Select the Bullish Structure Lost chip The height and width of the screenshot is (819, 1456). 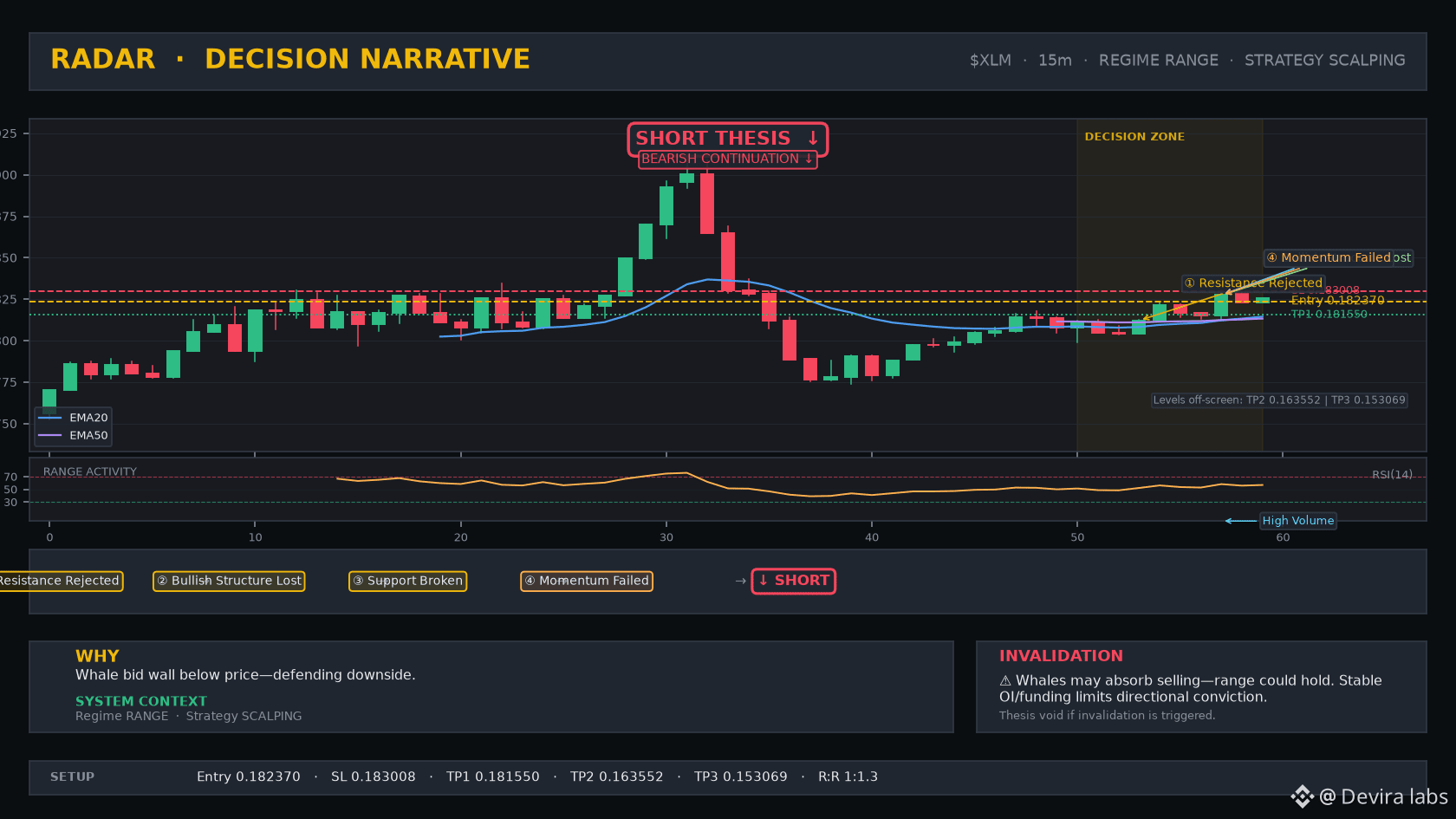tap(229, 581)
